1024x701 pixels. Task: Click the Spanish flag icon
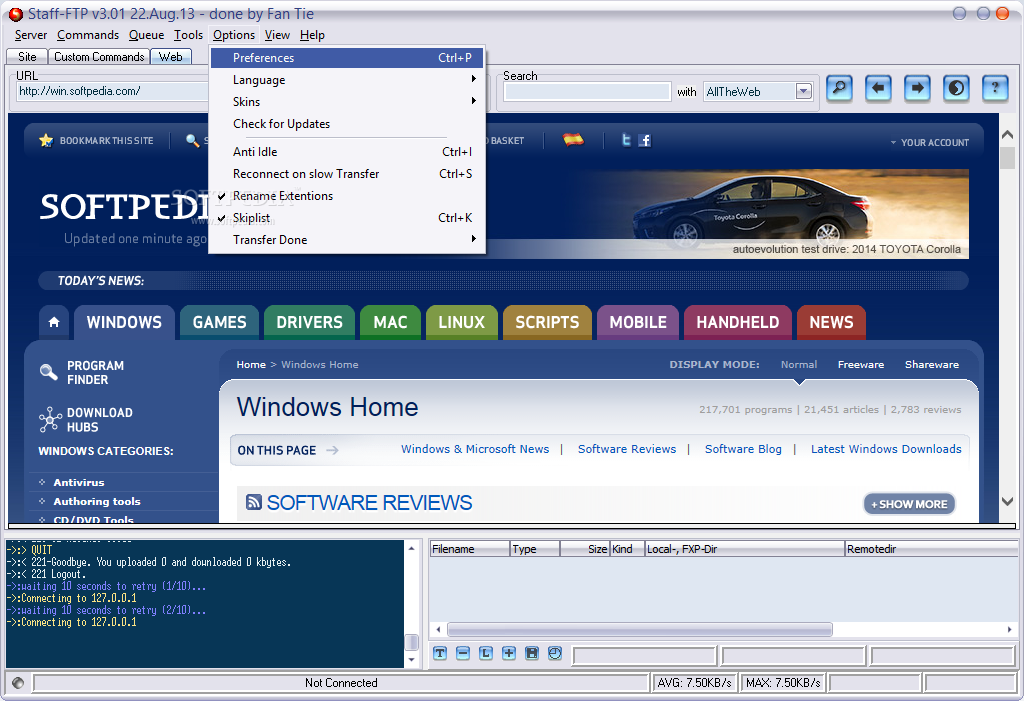pos(573,139)
